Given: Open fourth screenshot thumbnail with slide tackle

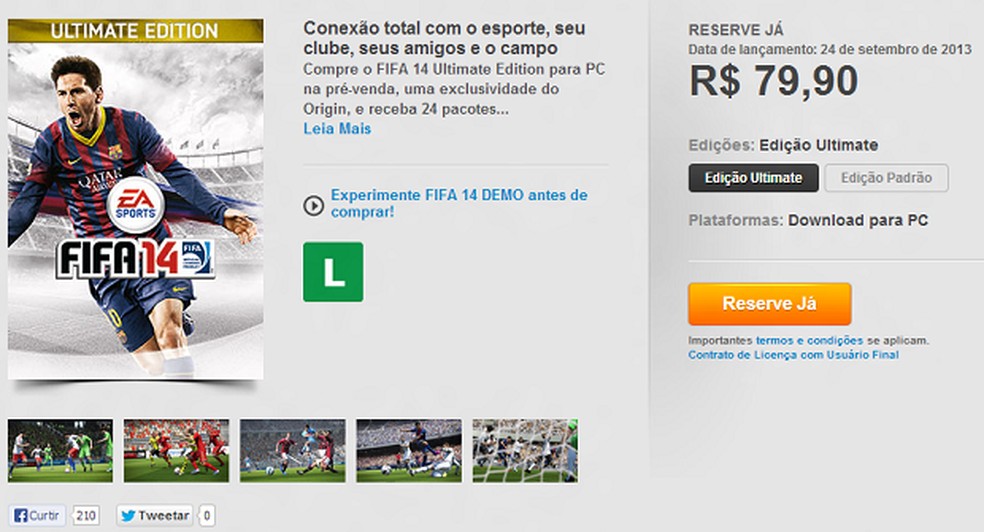Looking at the screenshot, I should pyautogui.click(x=409, y=451).
